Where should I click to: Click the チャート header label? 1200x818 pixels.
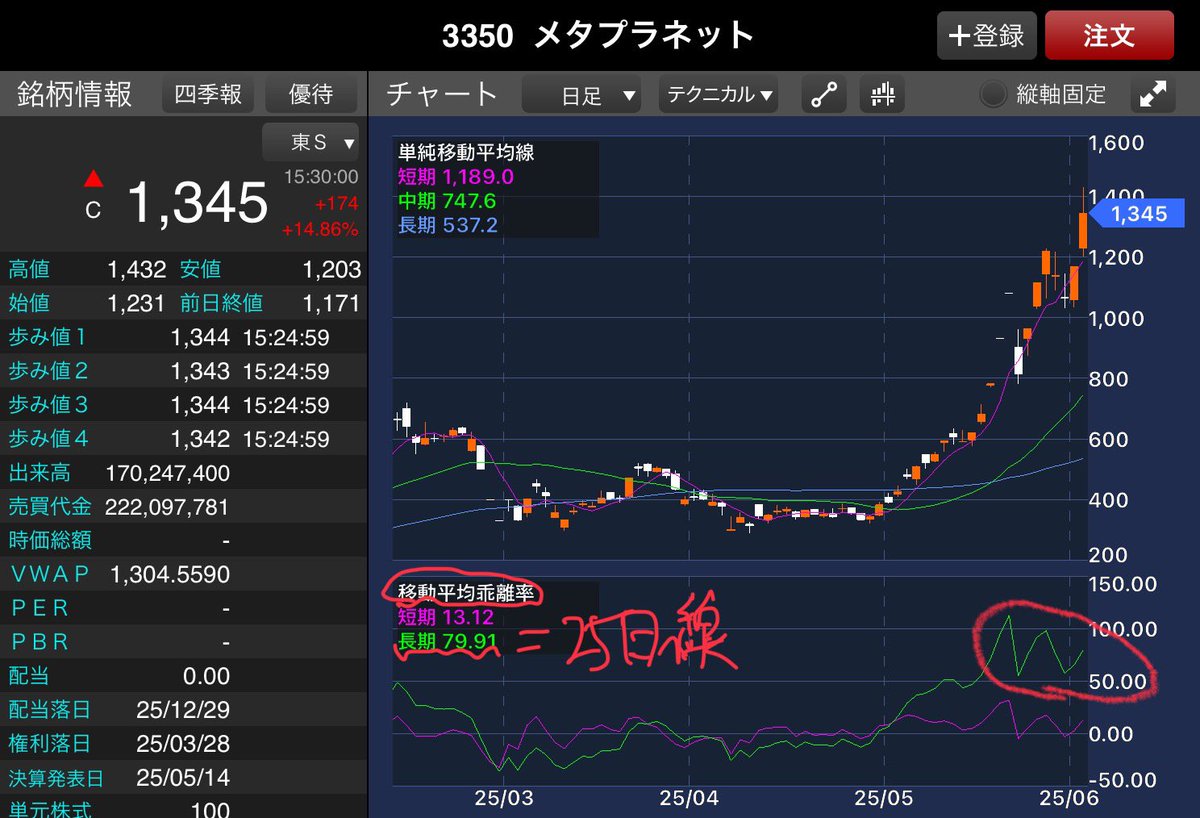[x=440, y=94]
